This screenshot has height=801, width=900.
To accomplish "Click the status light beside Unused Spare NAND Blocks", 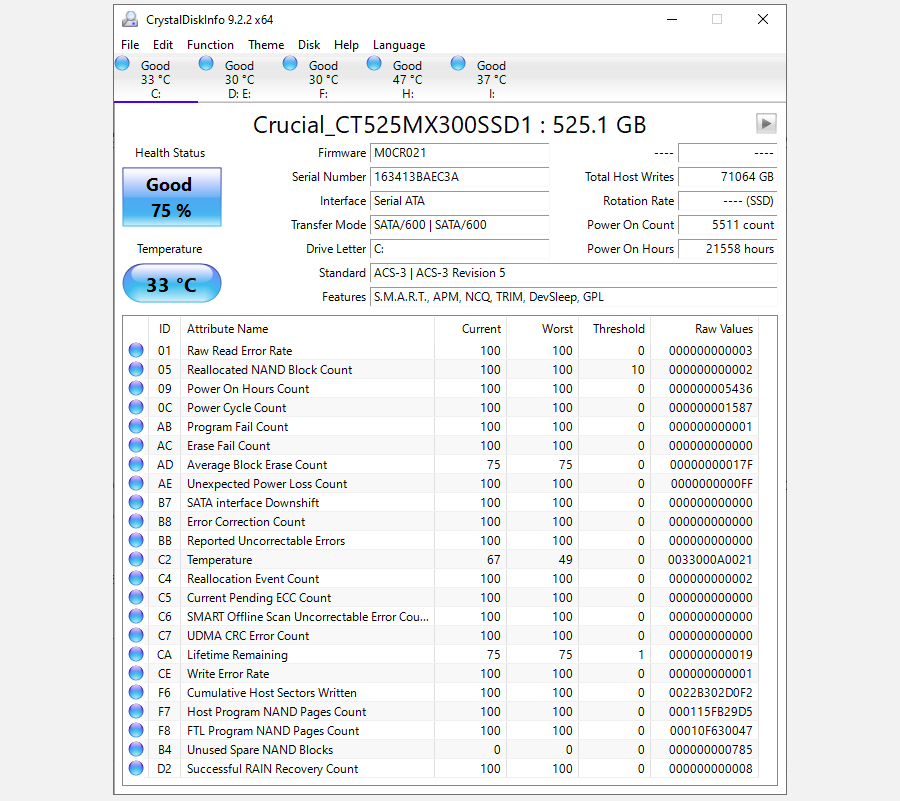I will pyautogui.click(x=135, y=749).
